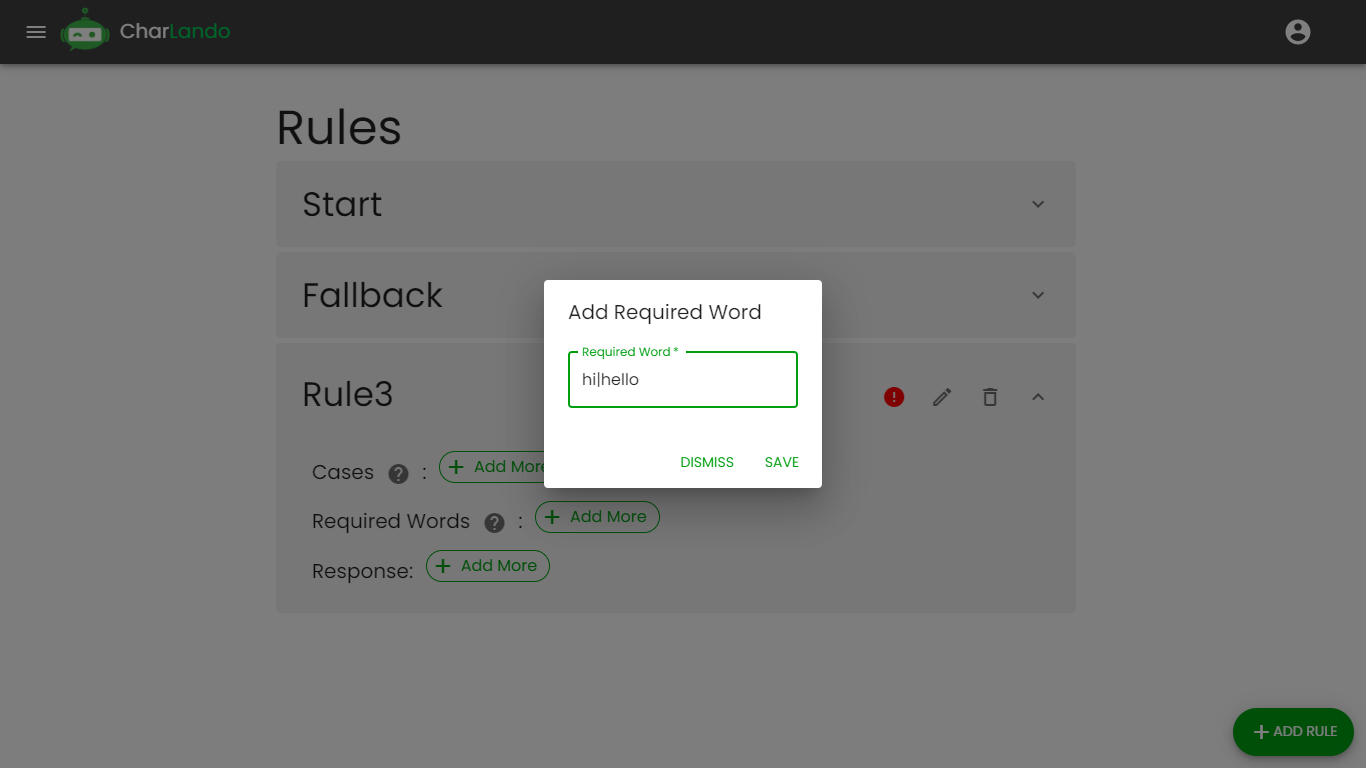Expand the Fallback rule section
1366x768 pixels.
1038,295
